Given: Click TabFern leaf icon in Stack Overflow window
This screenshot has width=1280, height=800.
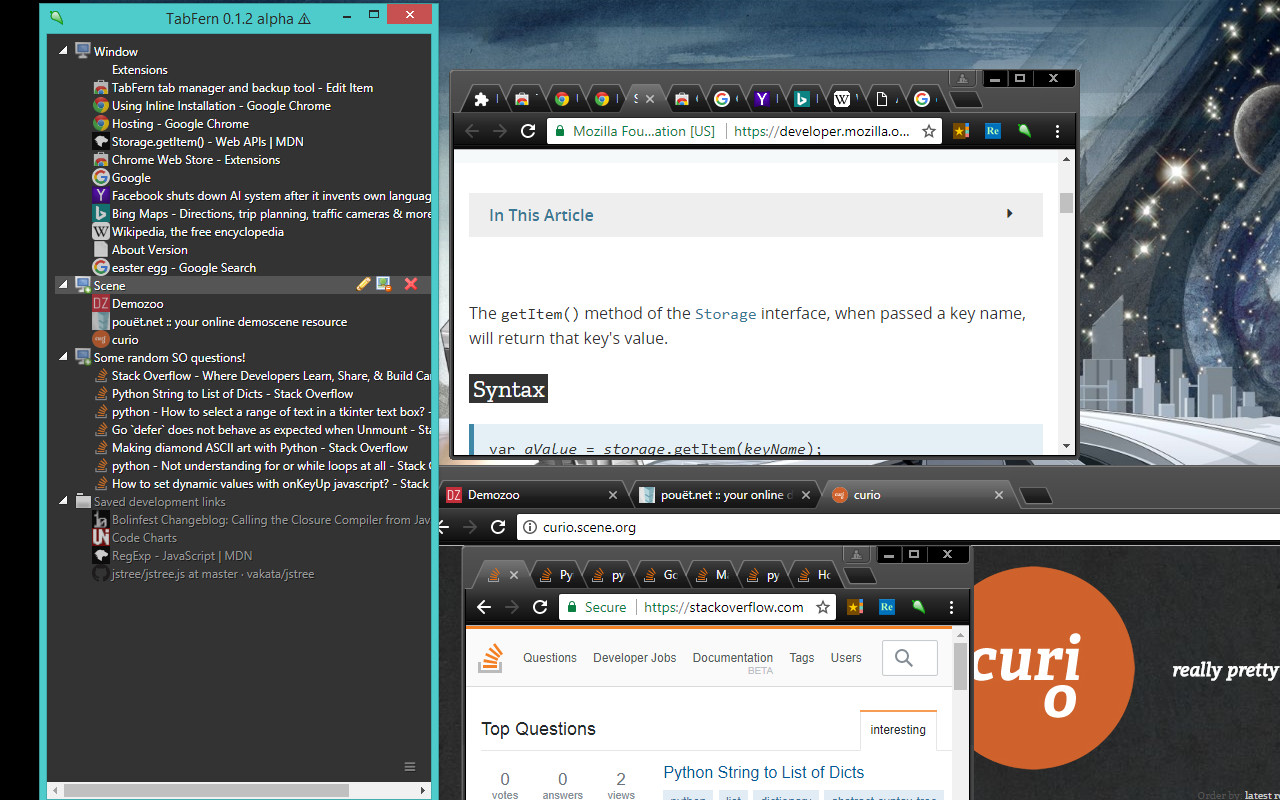Looking at the screenshot, I should click(x=918, y=607).
